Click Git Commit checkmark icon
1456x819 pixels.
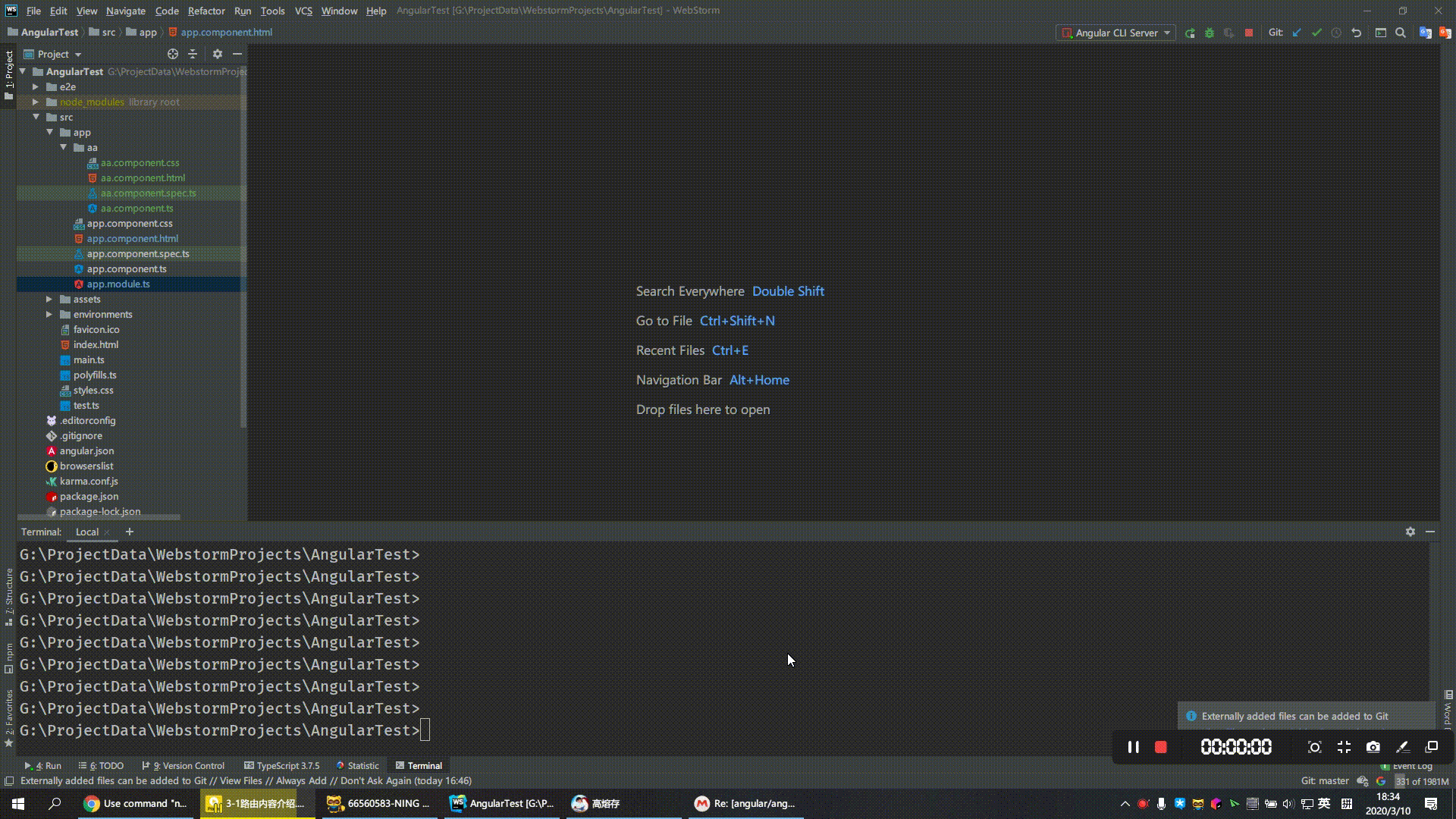point(1316,33)
